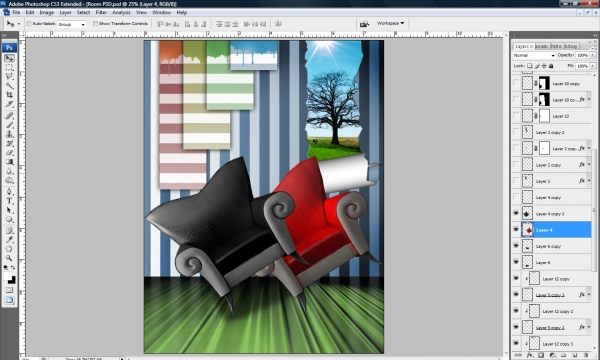Delete layer with the trash icon

(x=586, y=355)
